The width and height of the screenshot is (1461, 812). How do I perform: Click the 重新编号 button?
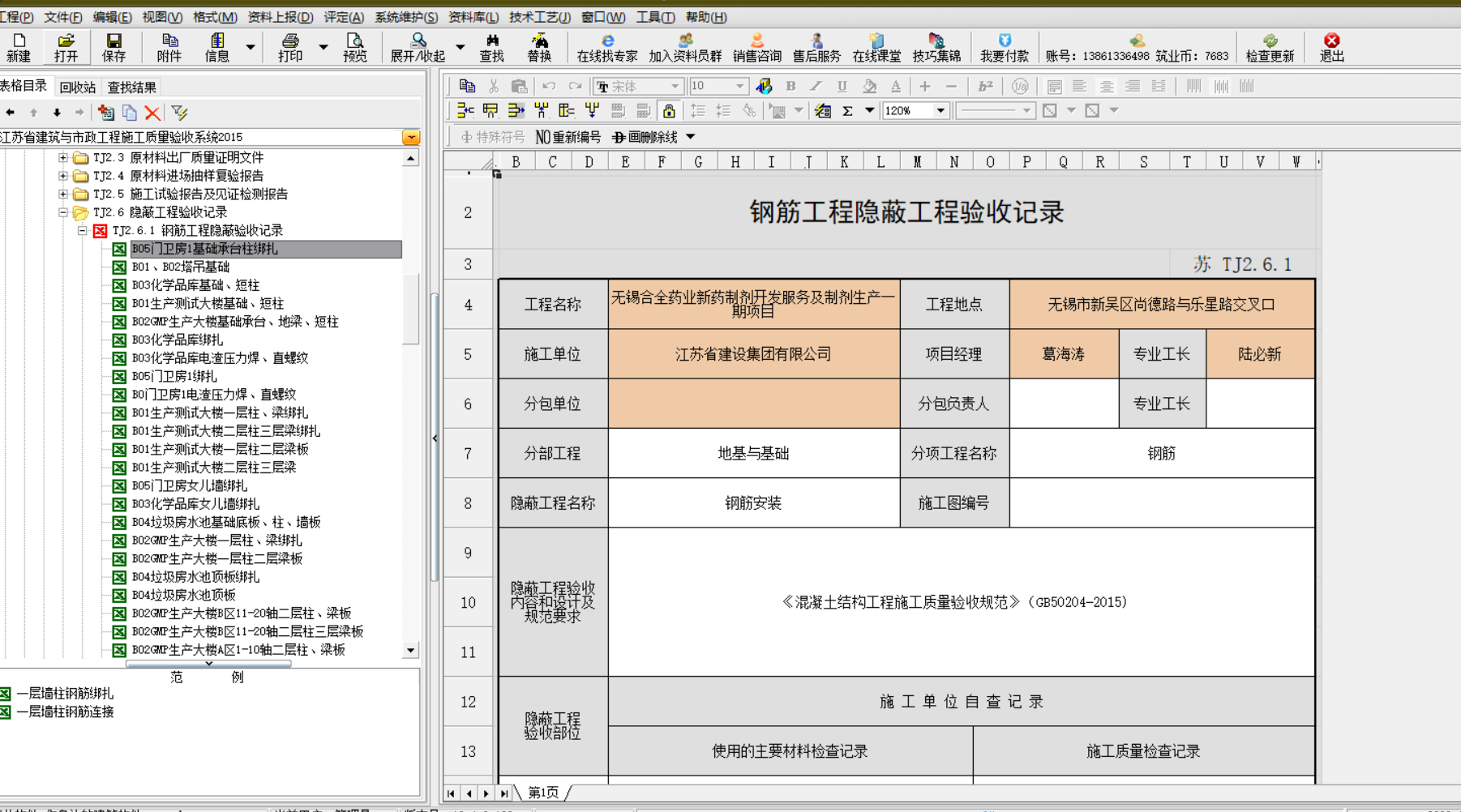568,137
